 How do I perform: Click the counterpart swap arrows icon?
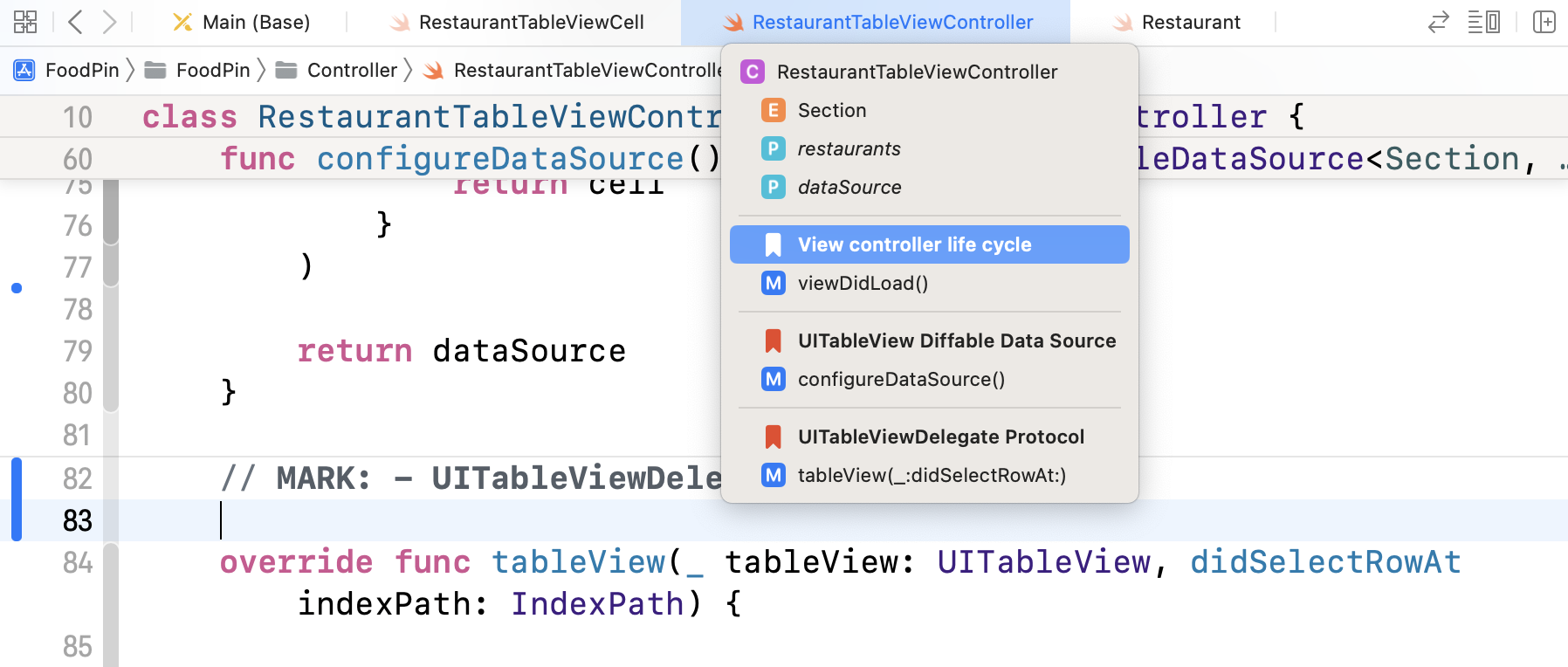[1437, 22]
